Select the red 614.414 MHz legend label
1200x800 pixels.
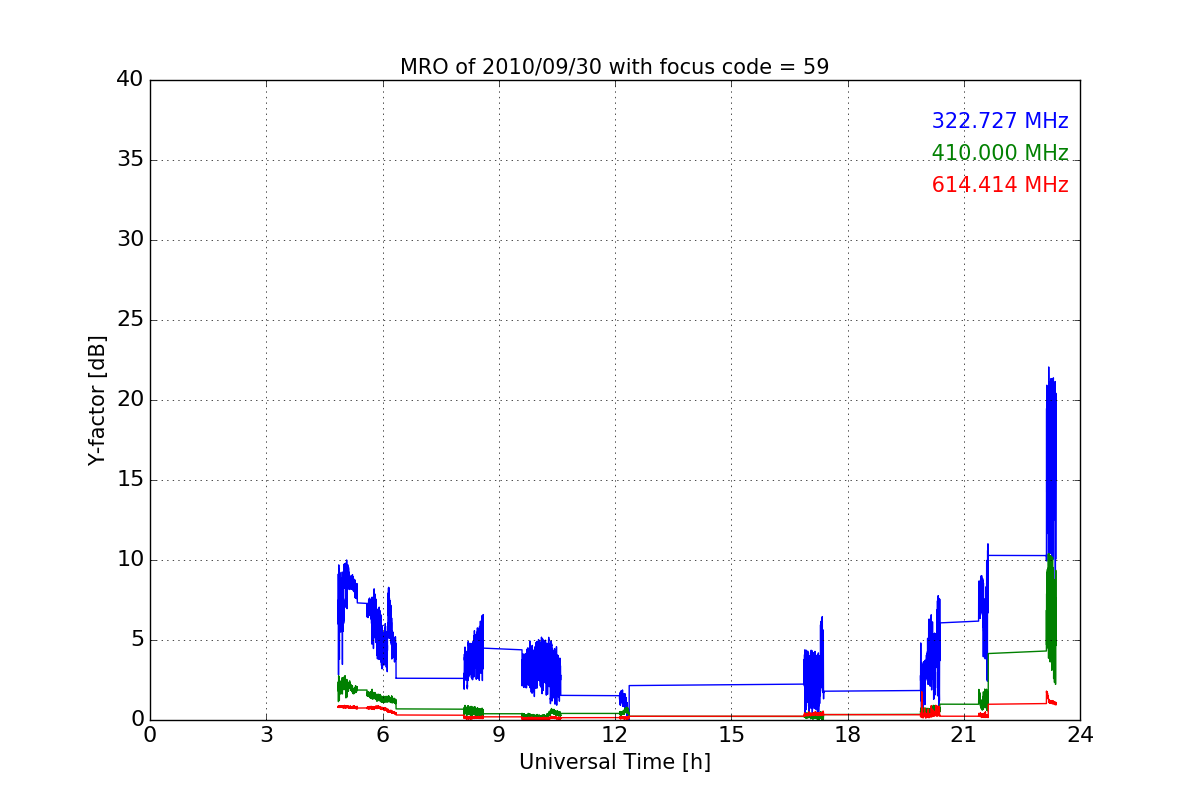click(x=1000, y=185)
